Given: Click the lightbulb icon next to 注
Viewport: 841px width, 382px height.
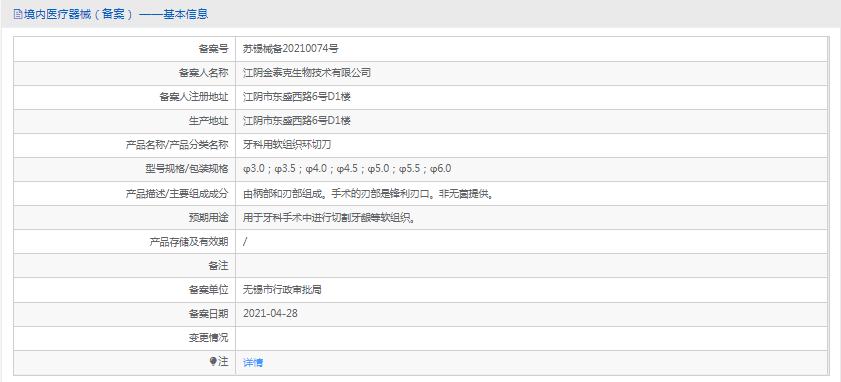Looking at the screenshot, I should [x=213, y=362].
